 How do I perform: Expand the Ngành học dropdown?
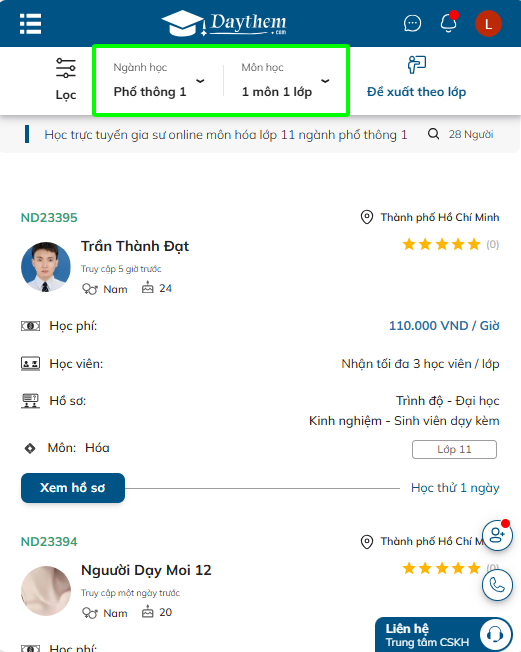(159, 80)
